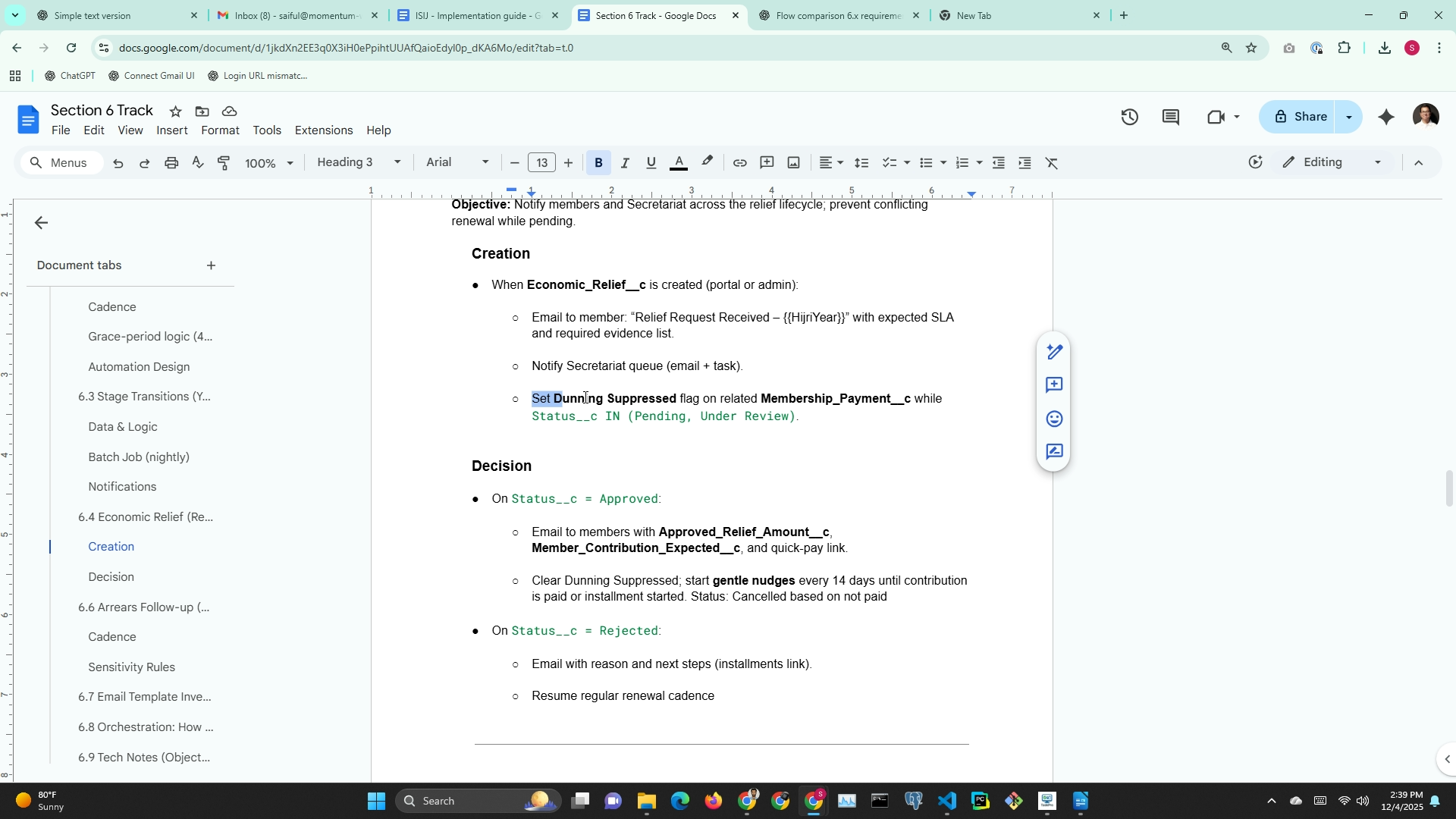The height and width of the screenshot is (819, 1456).
Task: Toggle Bold formatting button
Action: (598, 163)
